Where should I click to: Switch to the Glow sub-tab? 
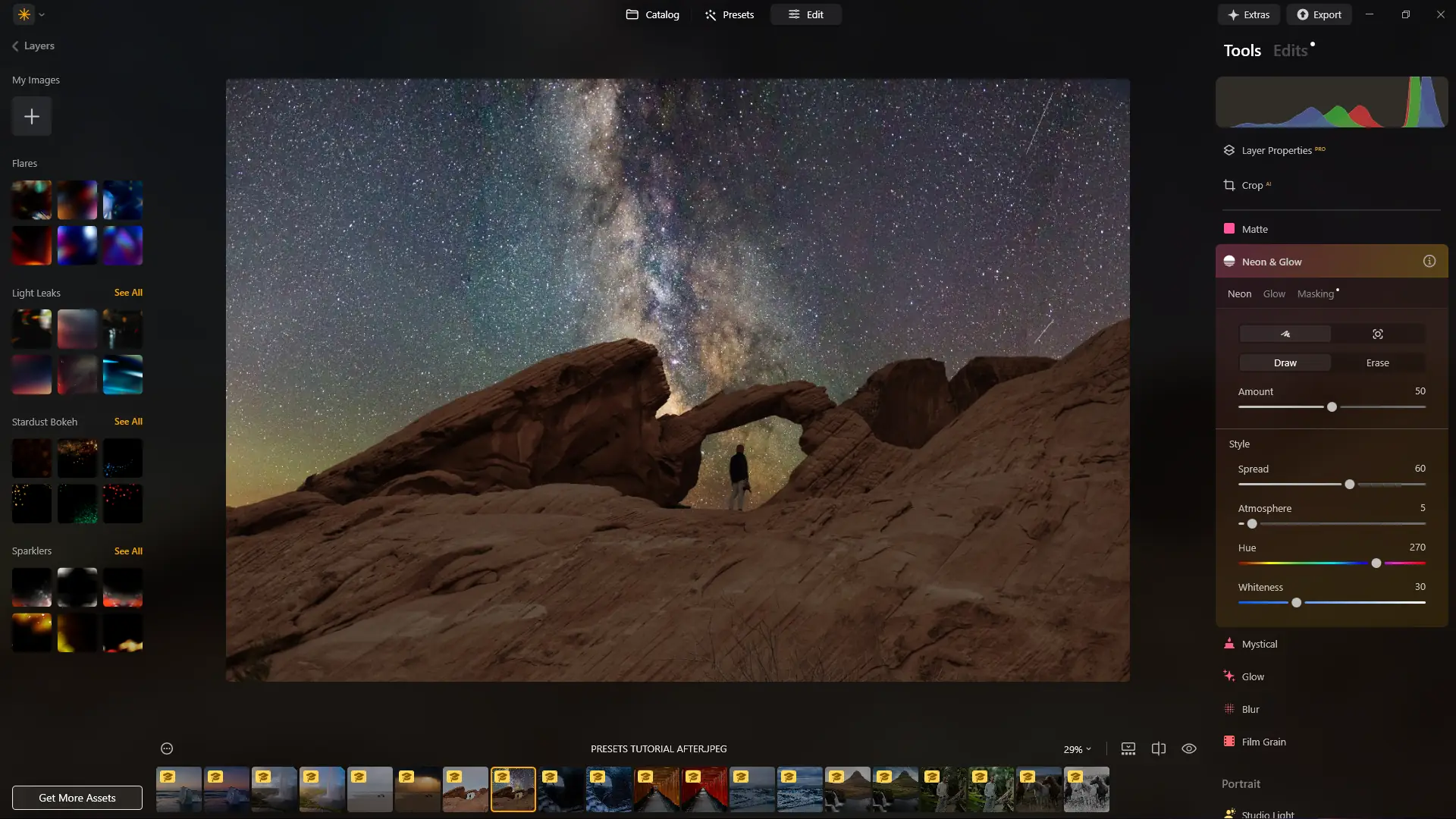coord(1273,293)
